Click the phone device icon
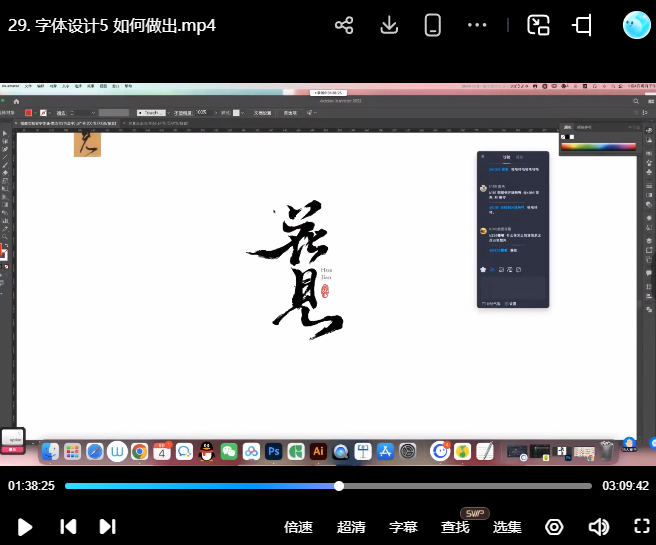Image resolution: width=656 pixels, height=545 pixels. 433,26
